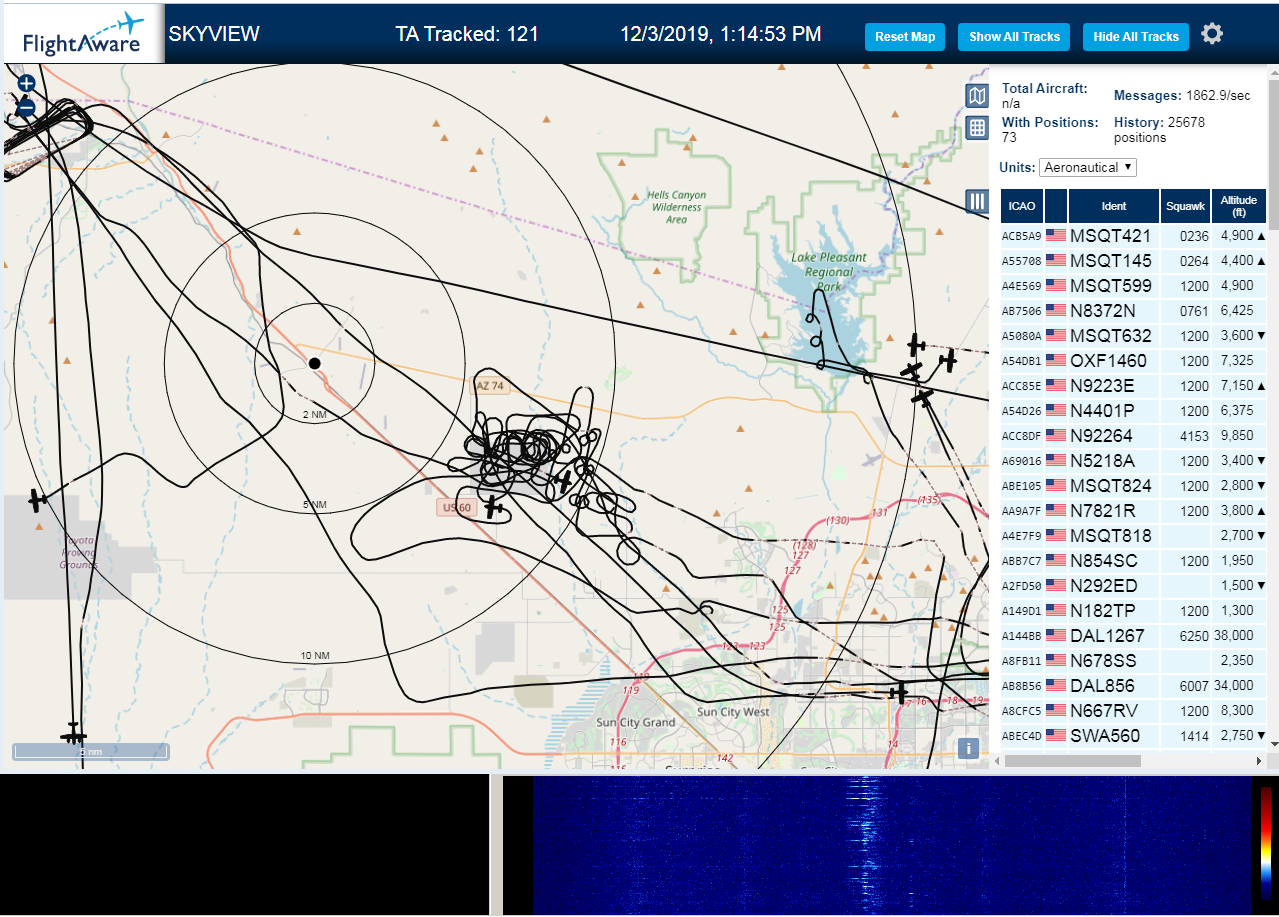Select aircraft MSQT824 row

(x=1133, y=486)
